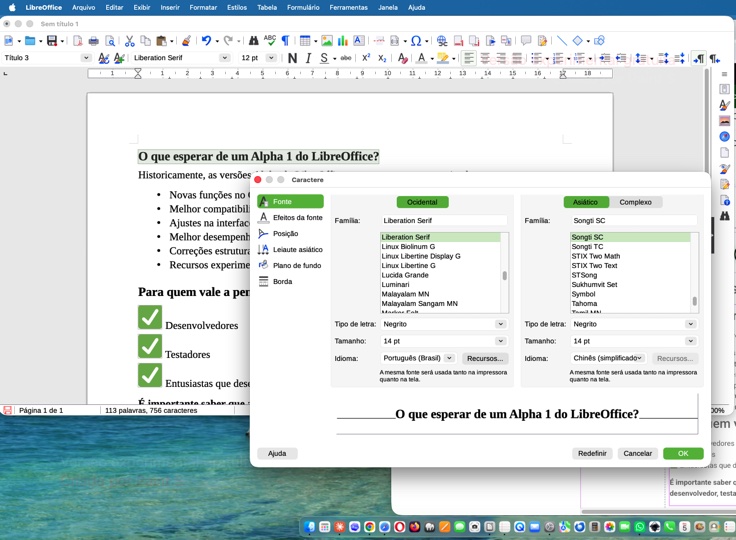
Task: Click the Ajuda button
Action: (277, 453)
